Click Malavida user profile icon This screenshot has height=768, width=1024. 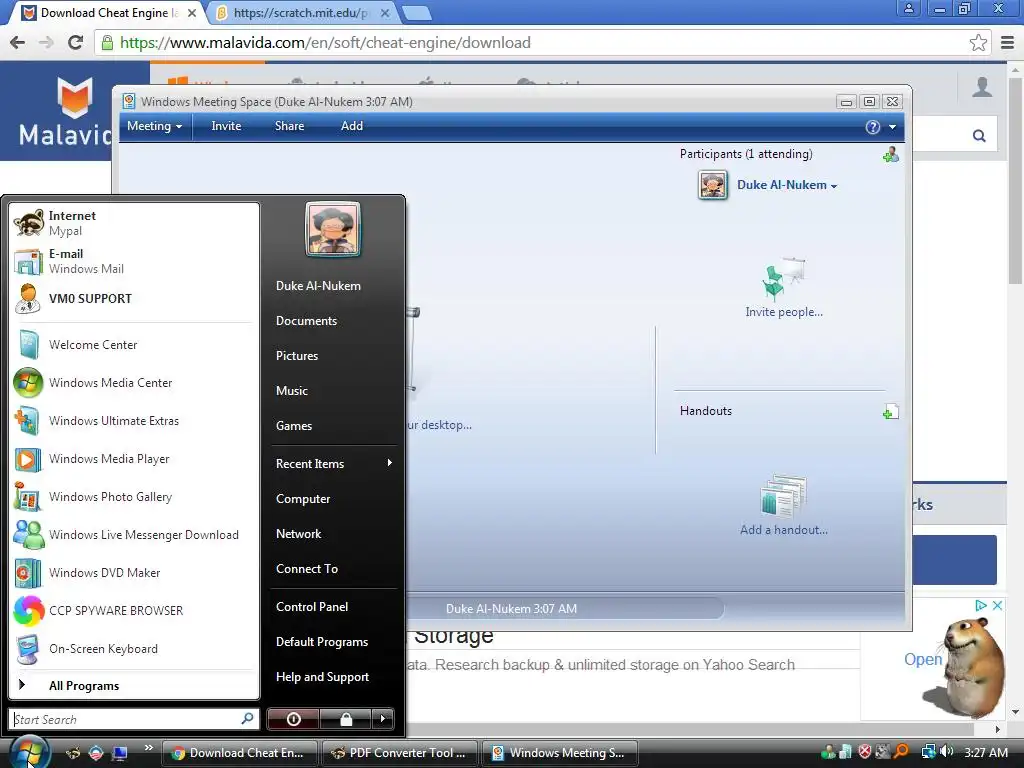click(982, 87)
